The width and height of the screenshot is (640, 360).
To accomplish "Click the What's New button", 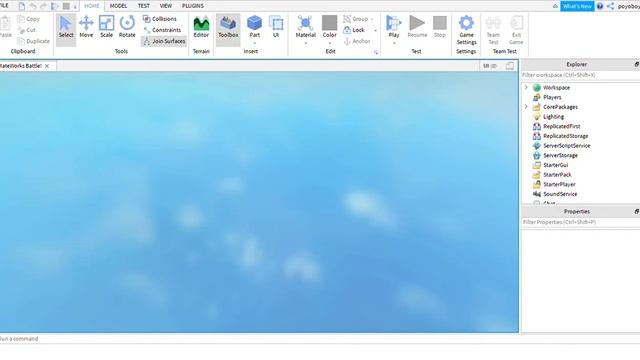I will point(577,6).
